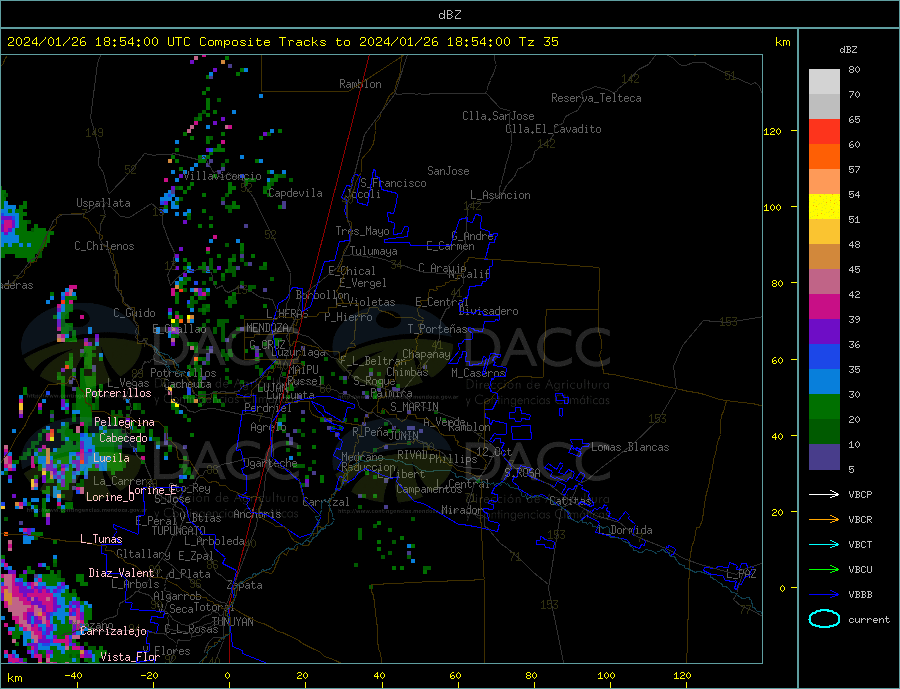
Task: Click the 'Carrizal' map label
Action: coord(326,502)
